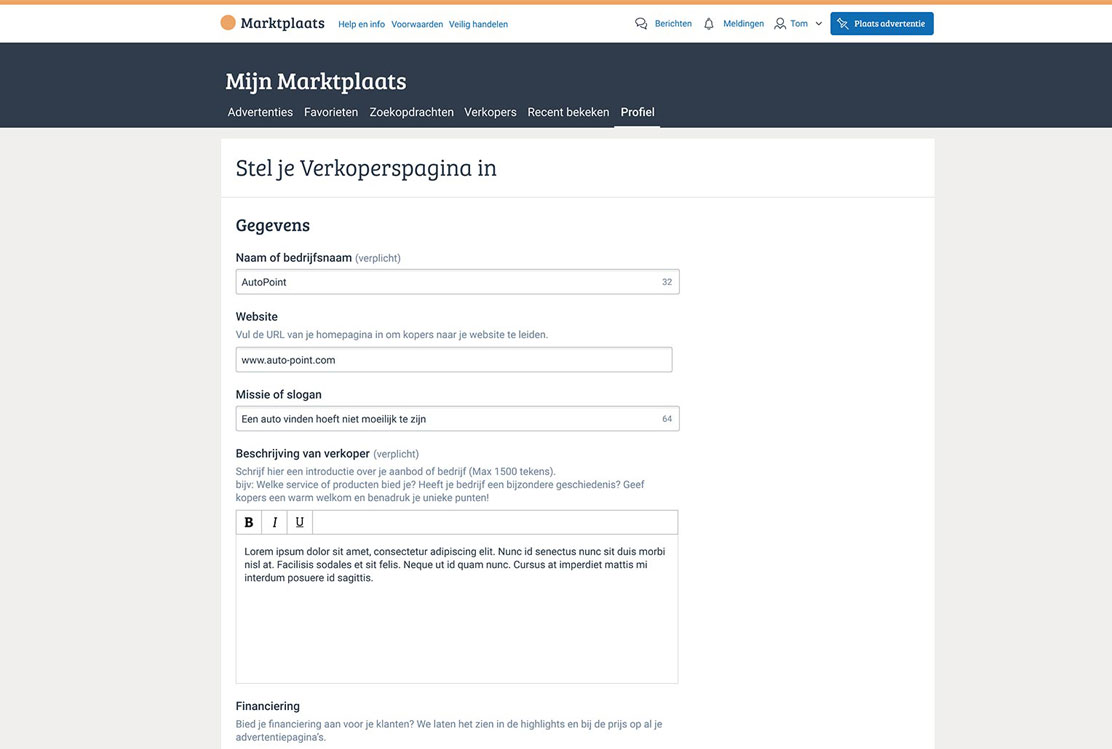Go to the Zoekopdrachten tab
Image resolution: width=1112 pixels, height=749 pixels.
point(411,112)
